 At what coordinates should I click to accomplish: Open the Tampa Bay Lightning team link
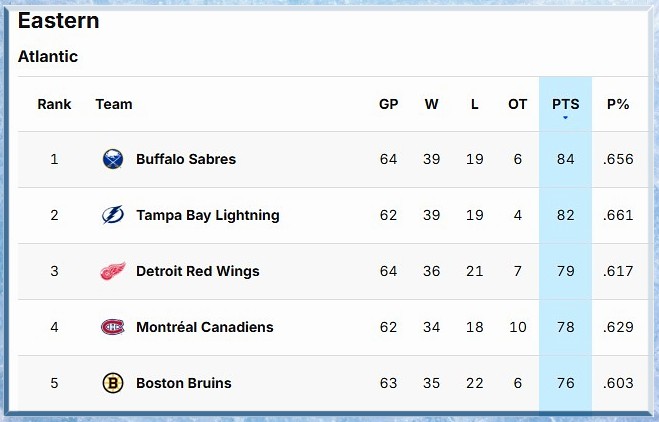207,215
